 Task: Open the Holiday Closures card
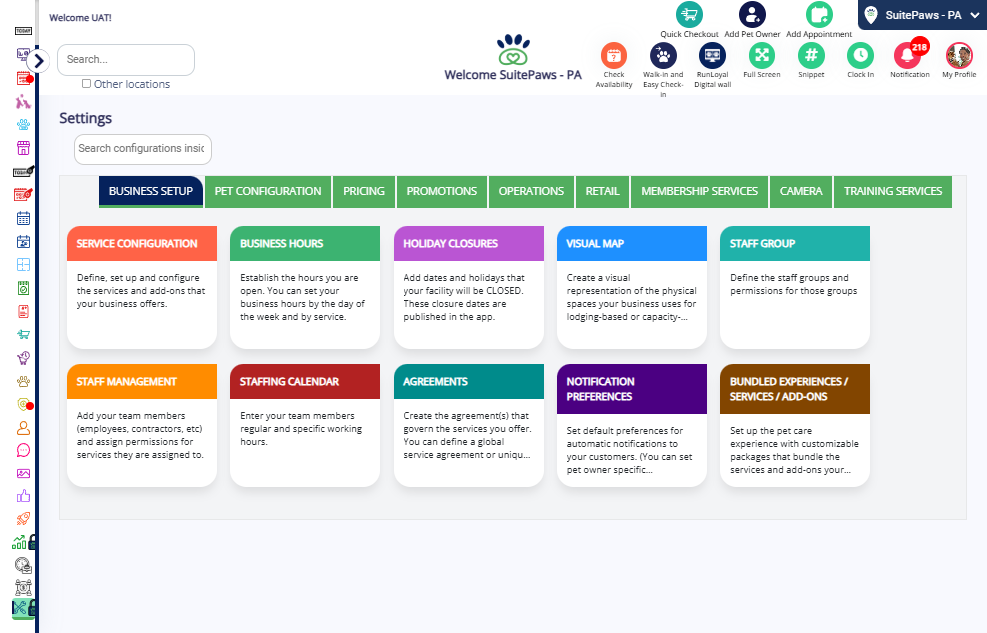(468, 287)
